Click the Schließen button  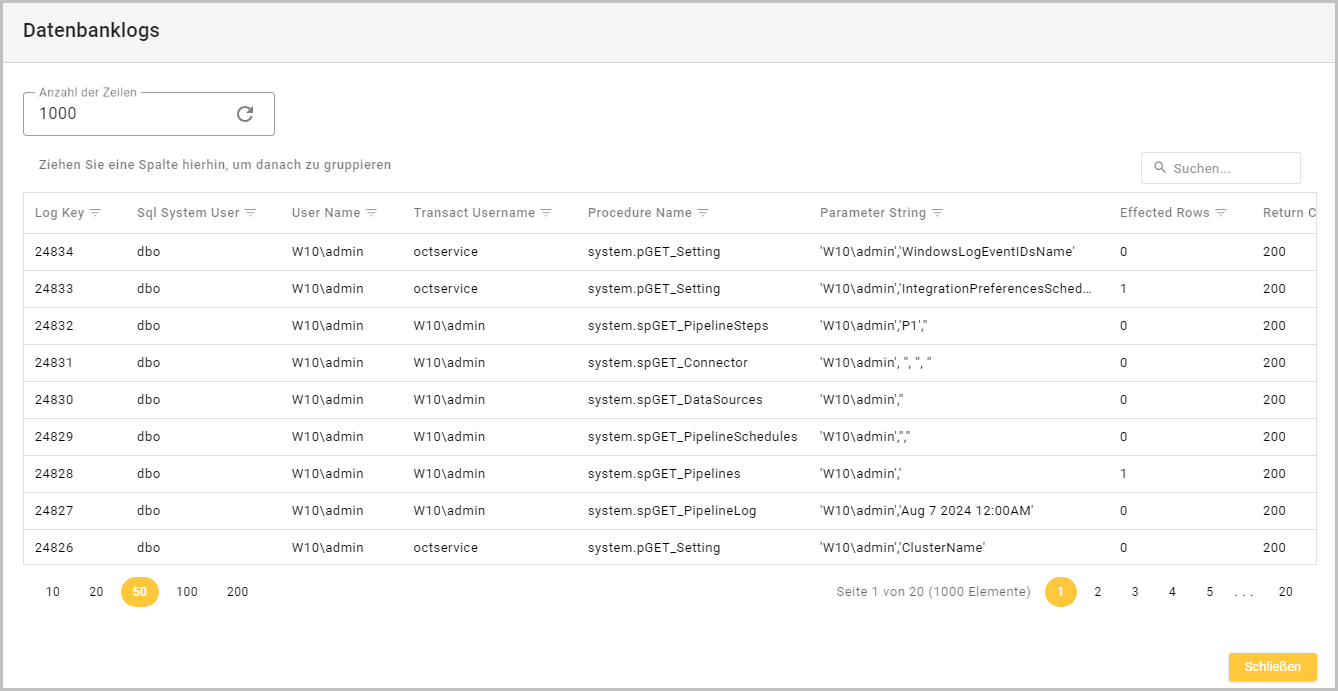(1272, 667)
